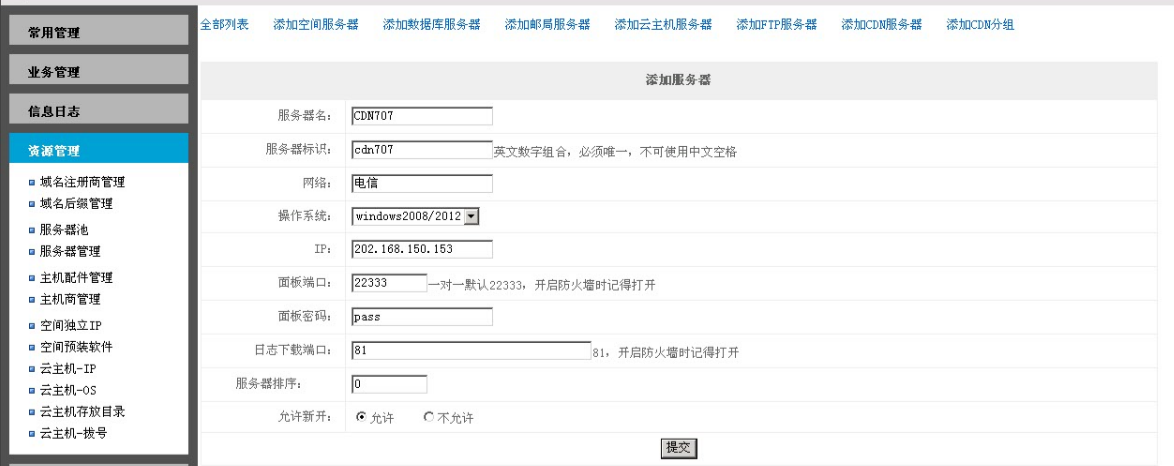Expand the 常用管理 sidebar section

coord(97,32)
